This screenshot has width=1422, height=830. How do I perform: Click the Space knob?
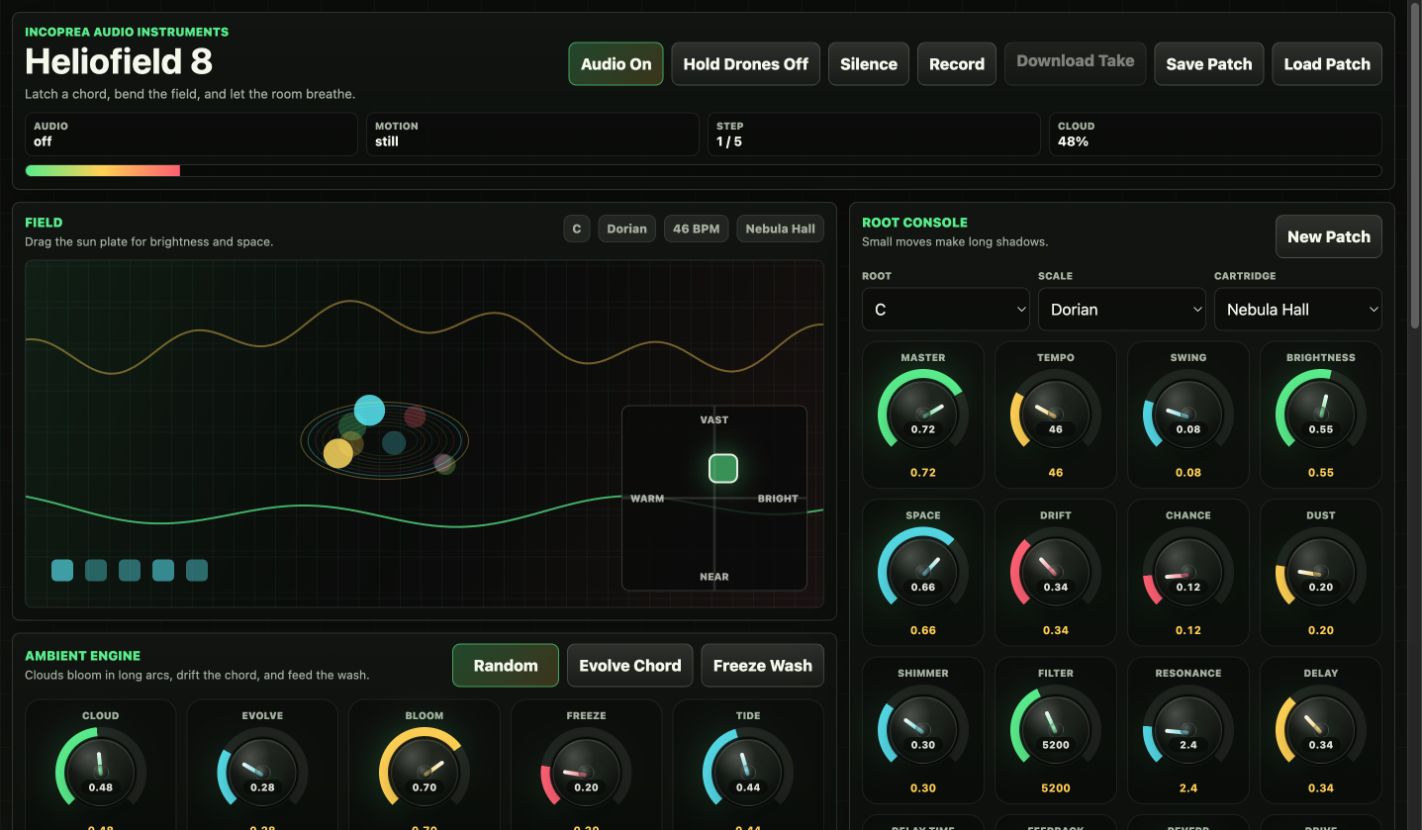click(x=923, y=572)
